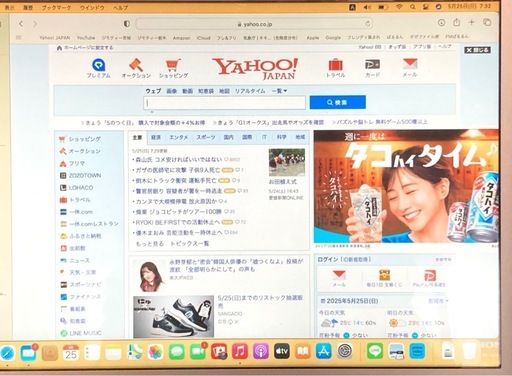Screen dimensions: 512x376
Task: Open Mail app in the Dock
Action: pos(29,353)
